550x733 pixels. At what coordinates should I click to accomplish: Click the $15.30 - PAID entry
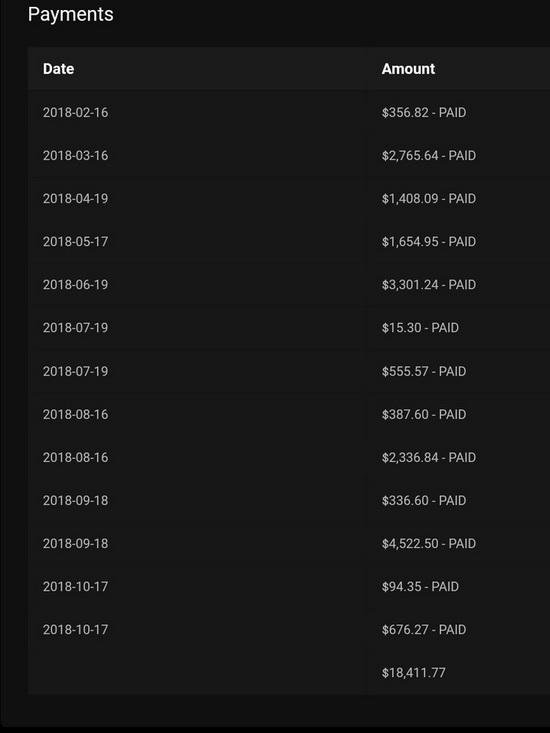point(420,328)
